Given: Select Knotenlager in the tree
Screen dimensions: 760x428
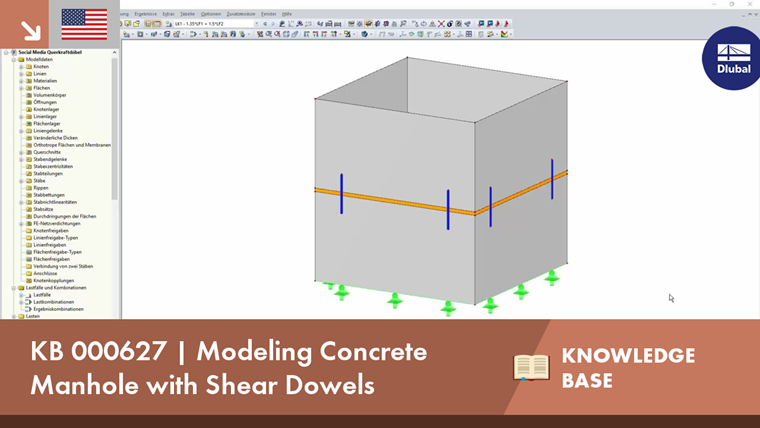Looking at the screenshot, I should [46, 110].
